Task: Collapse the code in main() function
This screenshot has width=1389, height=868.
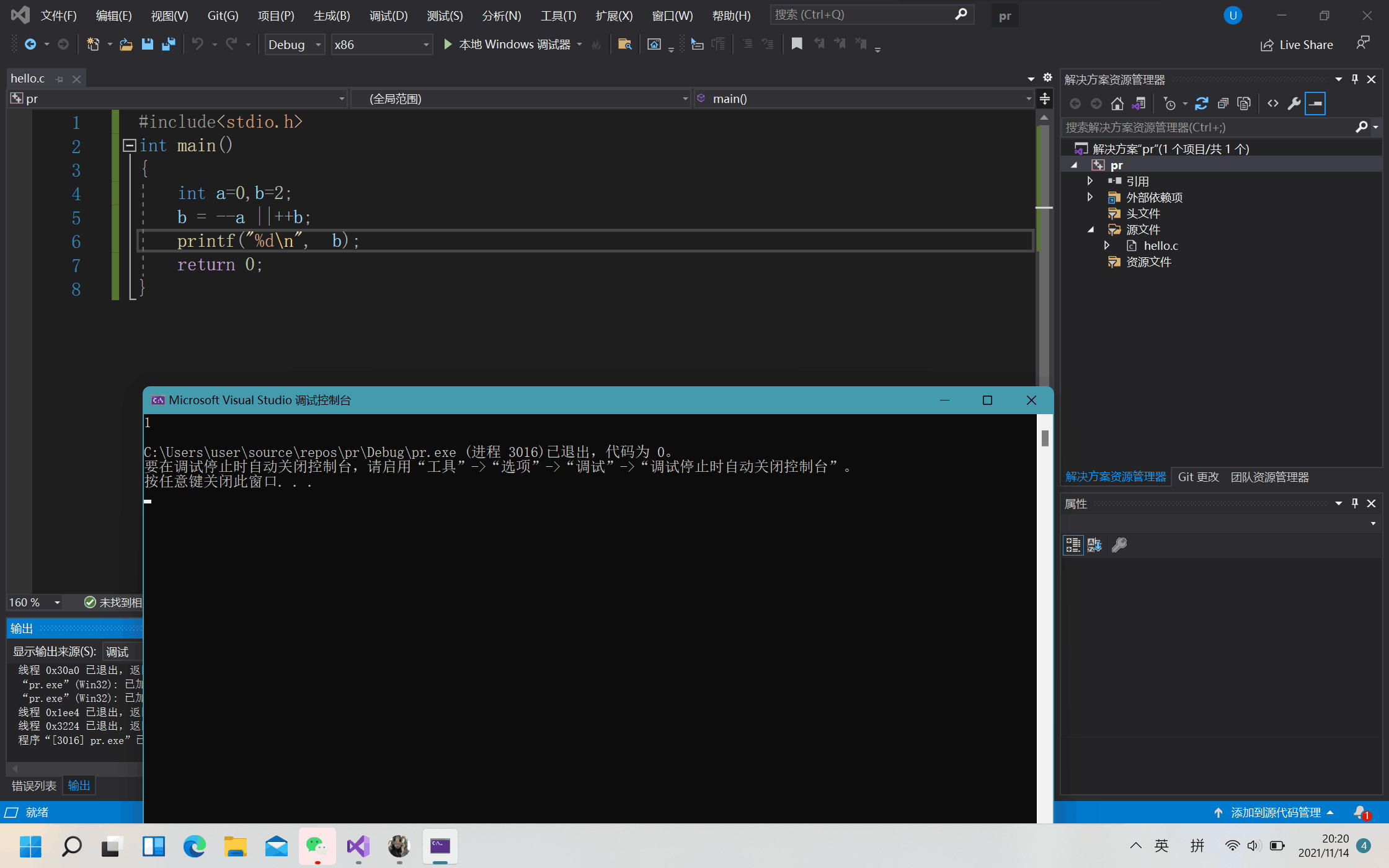Action: pos(130,145)
